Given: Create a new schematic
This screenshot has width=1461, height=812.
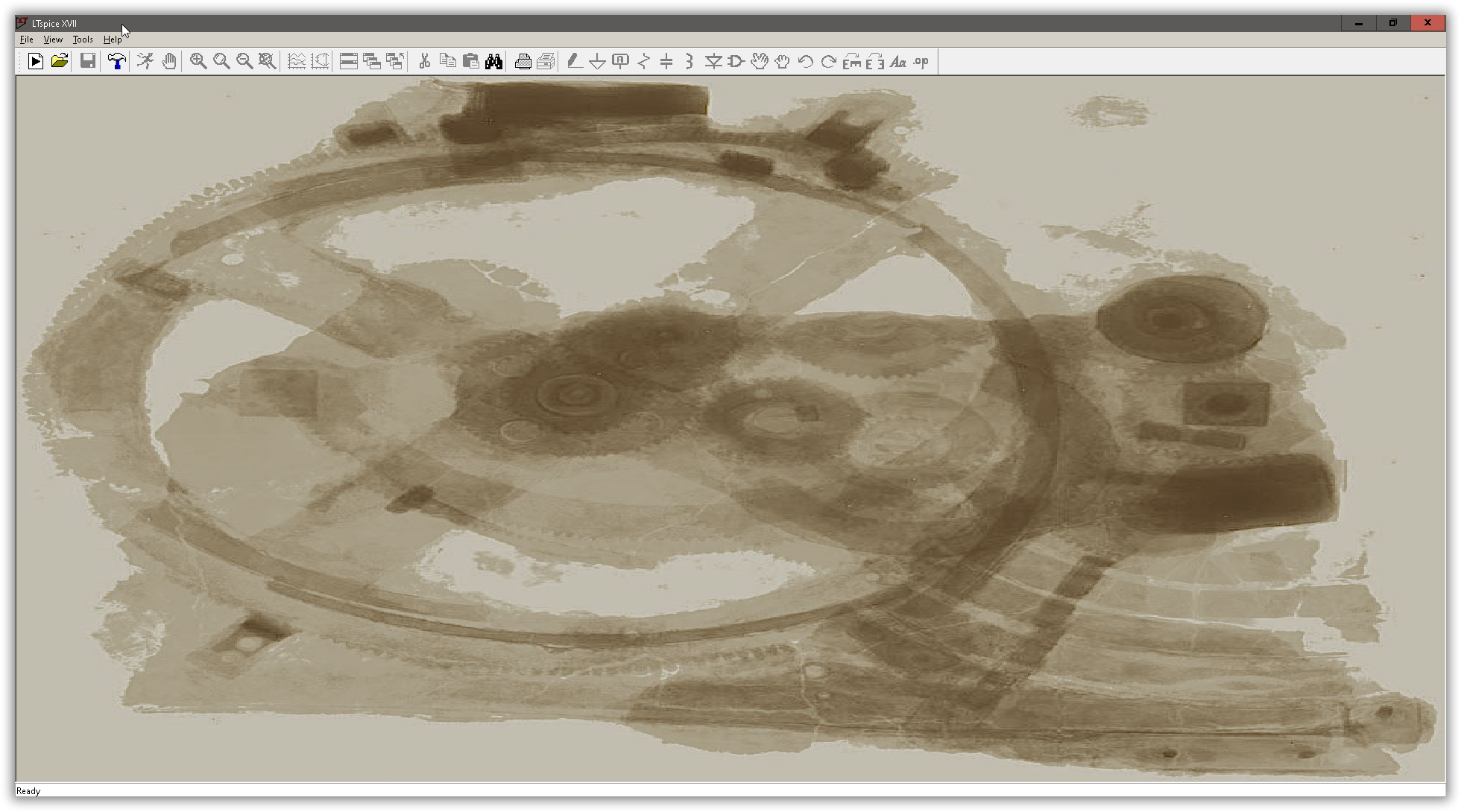Looking at the screenshot, I should 35,61.
